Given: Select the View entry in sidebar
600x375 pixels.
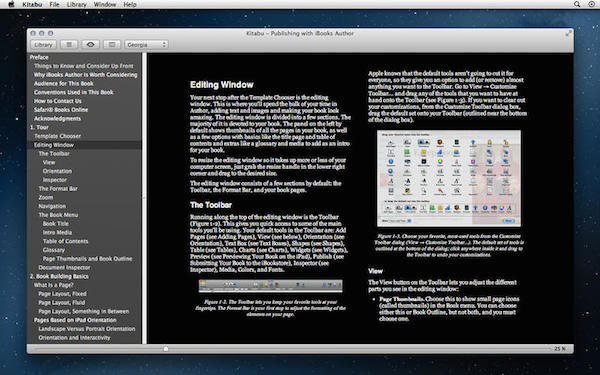Looking at the screenshot, I should (x=49, y=163).
